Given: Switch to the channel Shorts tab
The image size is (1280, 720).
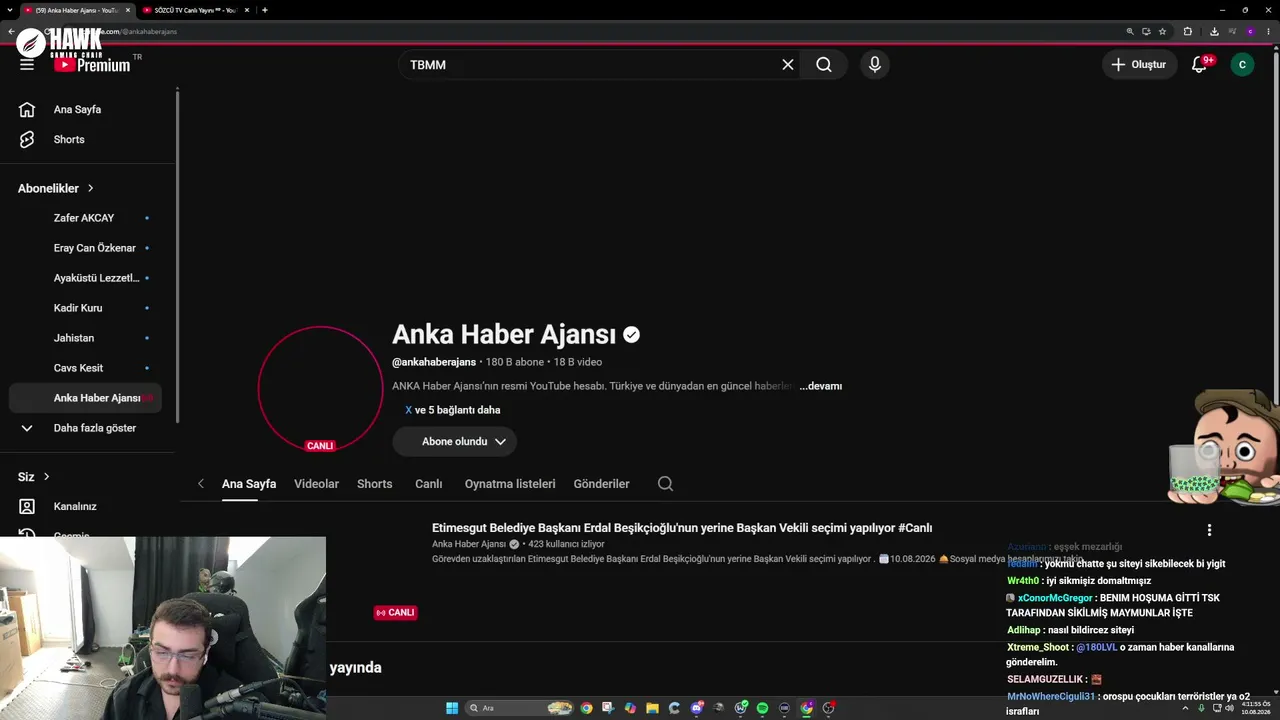Looking at the screenshot, I should 375,484.
